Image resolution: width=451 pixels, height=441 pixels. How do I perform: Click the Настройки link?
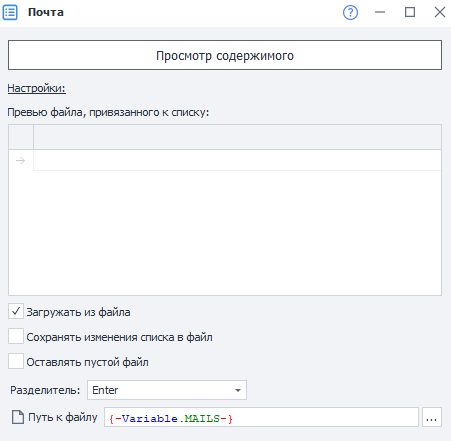[37, 88]
